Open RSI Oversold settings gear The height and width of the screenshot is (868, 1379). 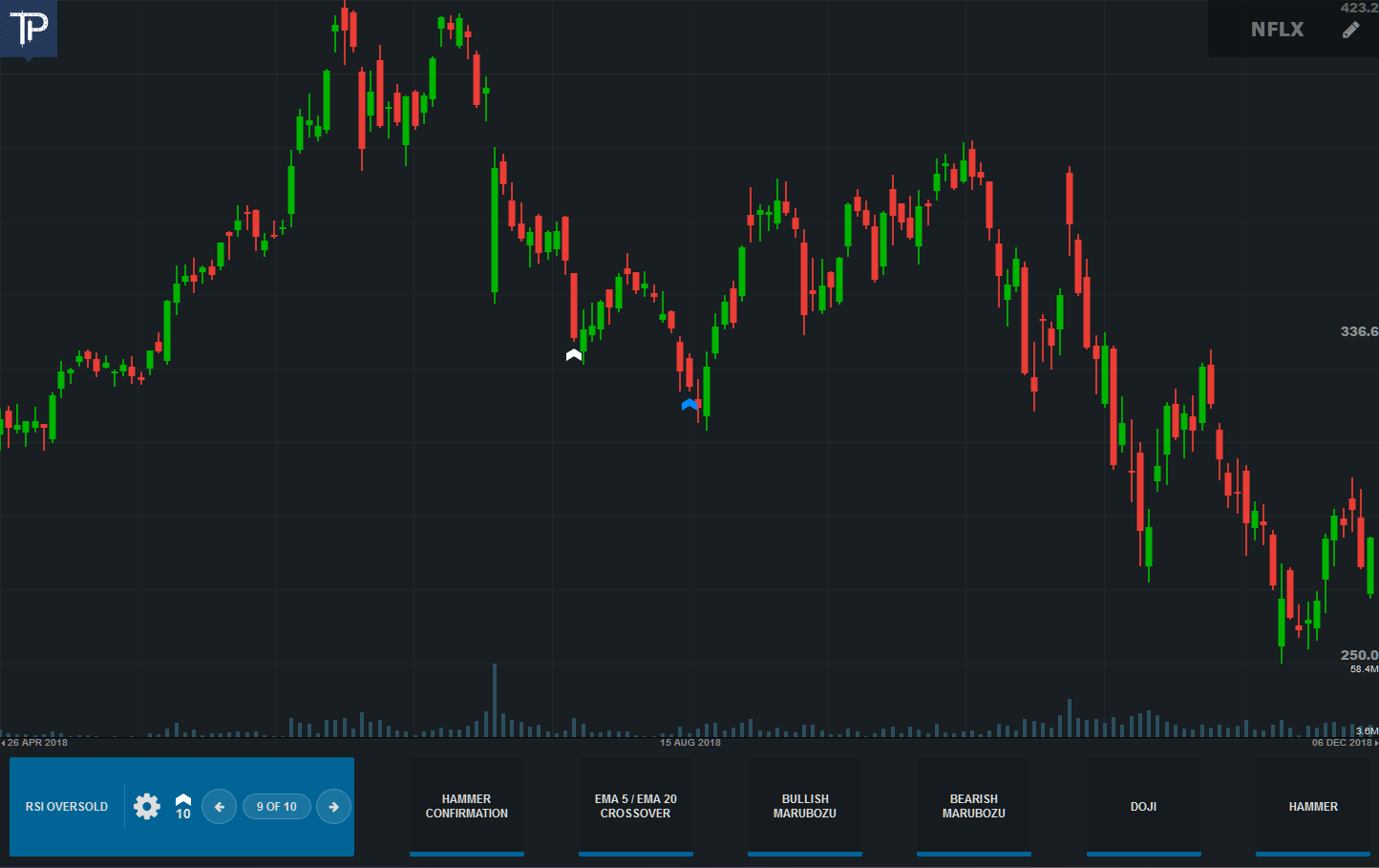(x=146, y=807)
